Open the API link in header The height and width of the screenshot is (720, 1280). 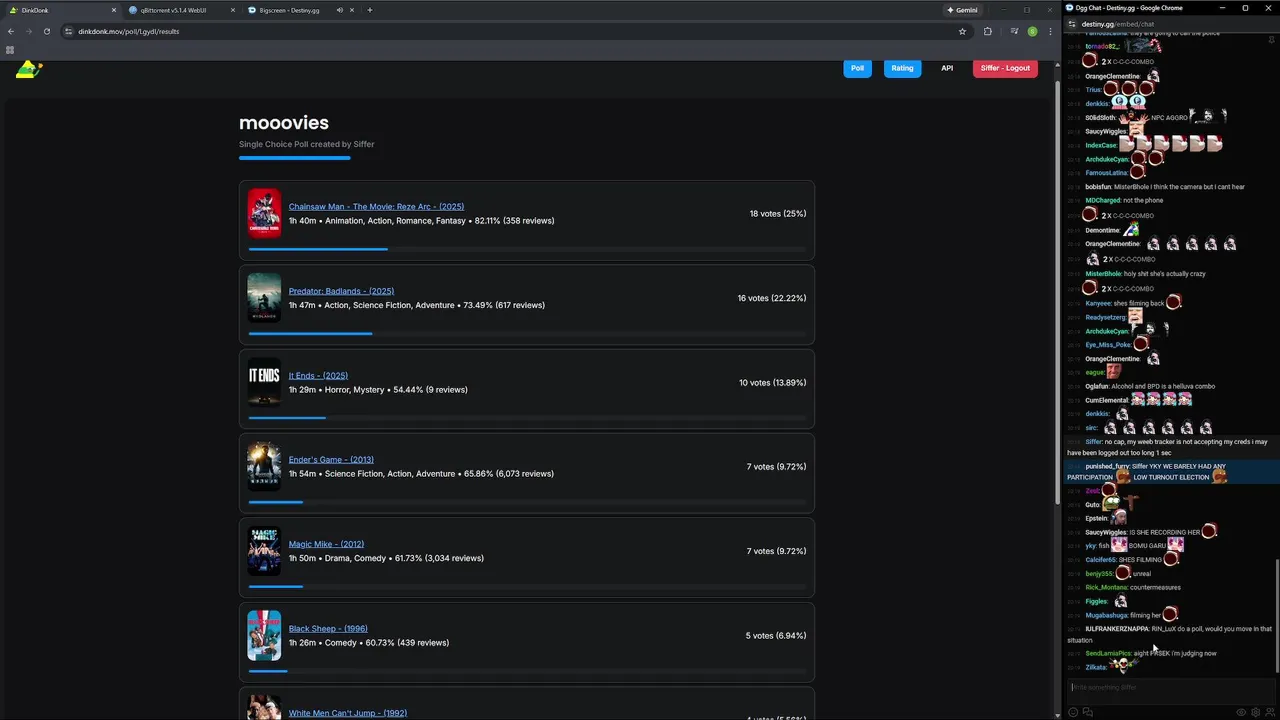point(947,68)
